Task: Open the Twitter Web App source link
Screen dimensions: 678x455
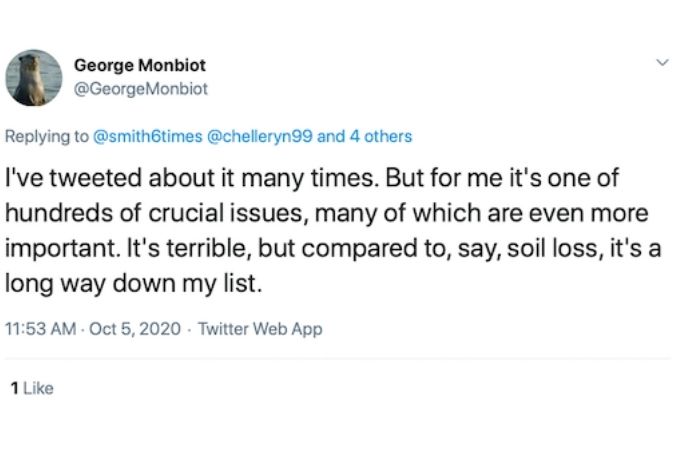Action: pos(260,329)
